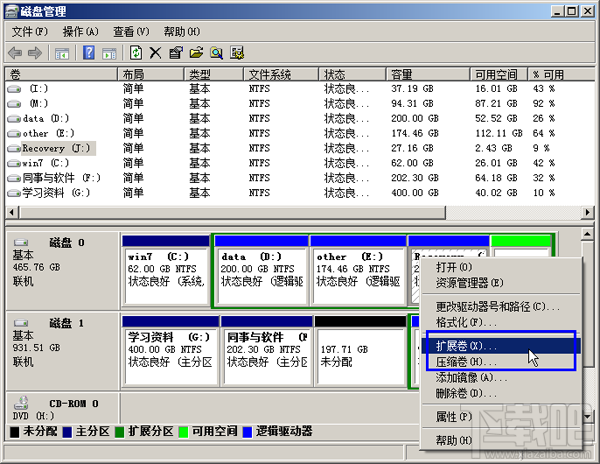Screen dimensions: 600x464
Task: Select 格式化(F) from the context menu
Action: [x=466, y=322]
